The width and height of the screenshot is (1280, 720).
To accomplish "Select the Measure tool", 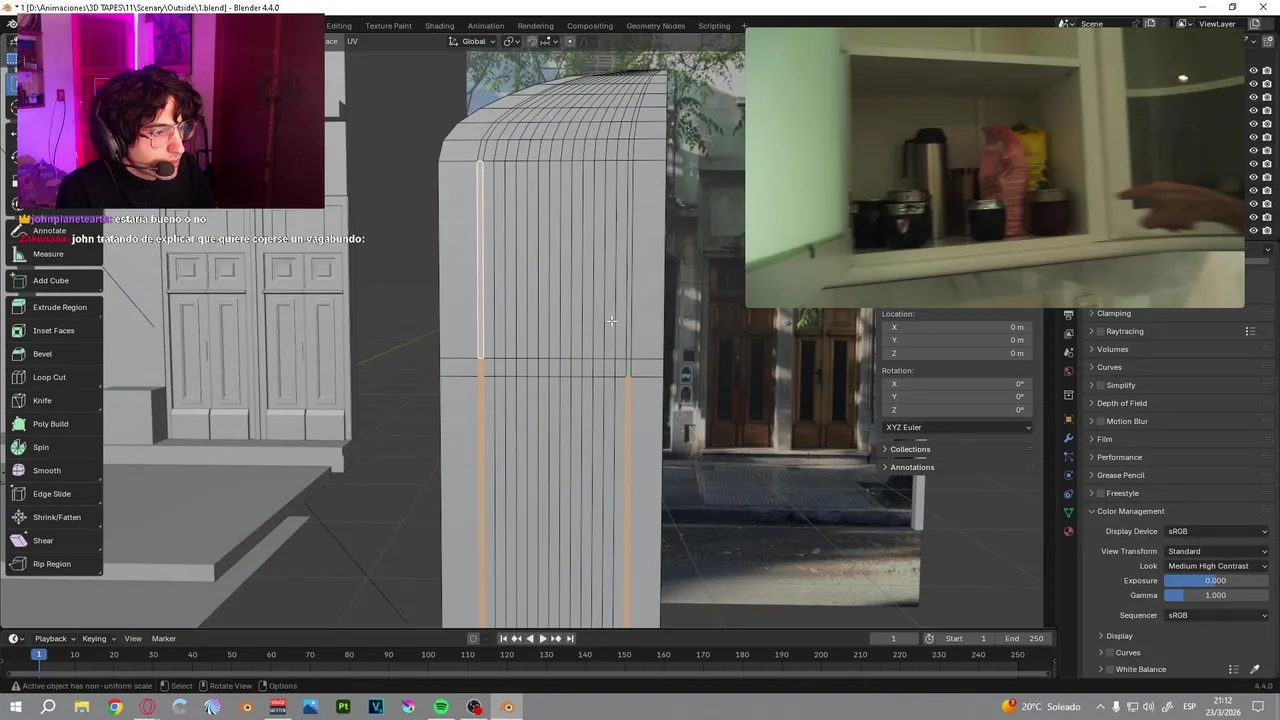I will click(52, 254).
